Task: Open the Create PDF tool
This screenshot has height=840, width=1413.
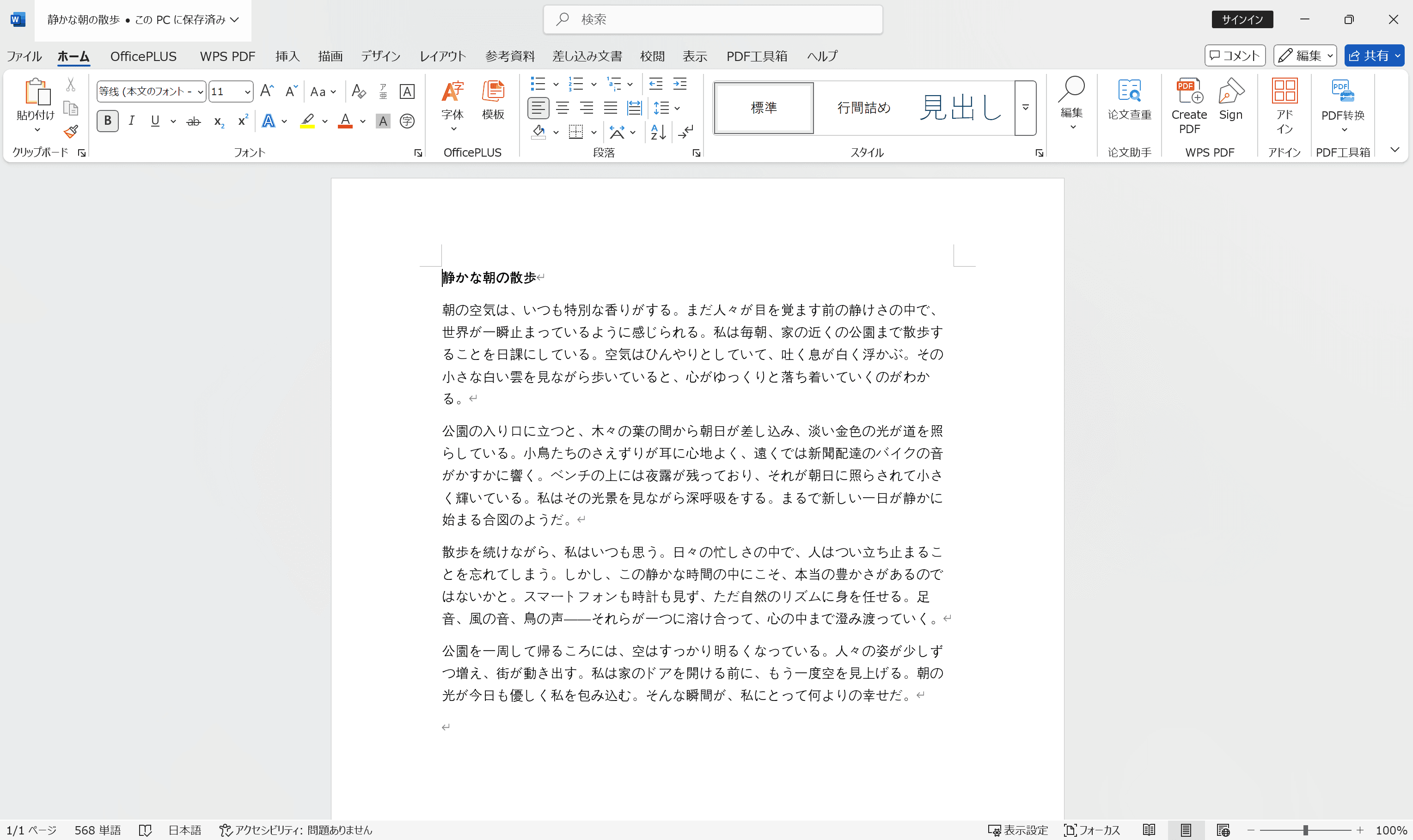Action: (1188, 105)
